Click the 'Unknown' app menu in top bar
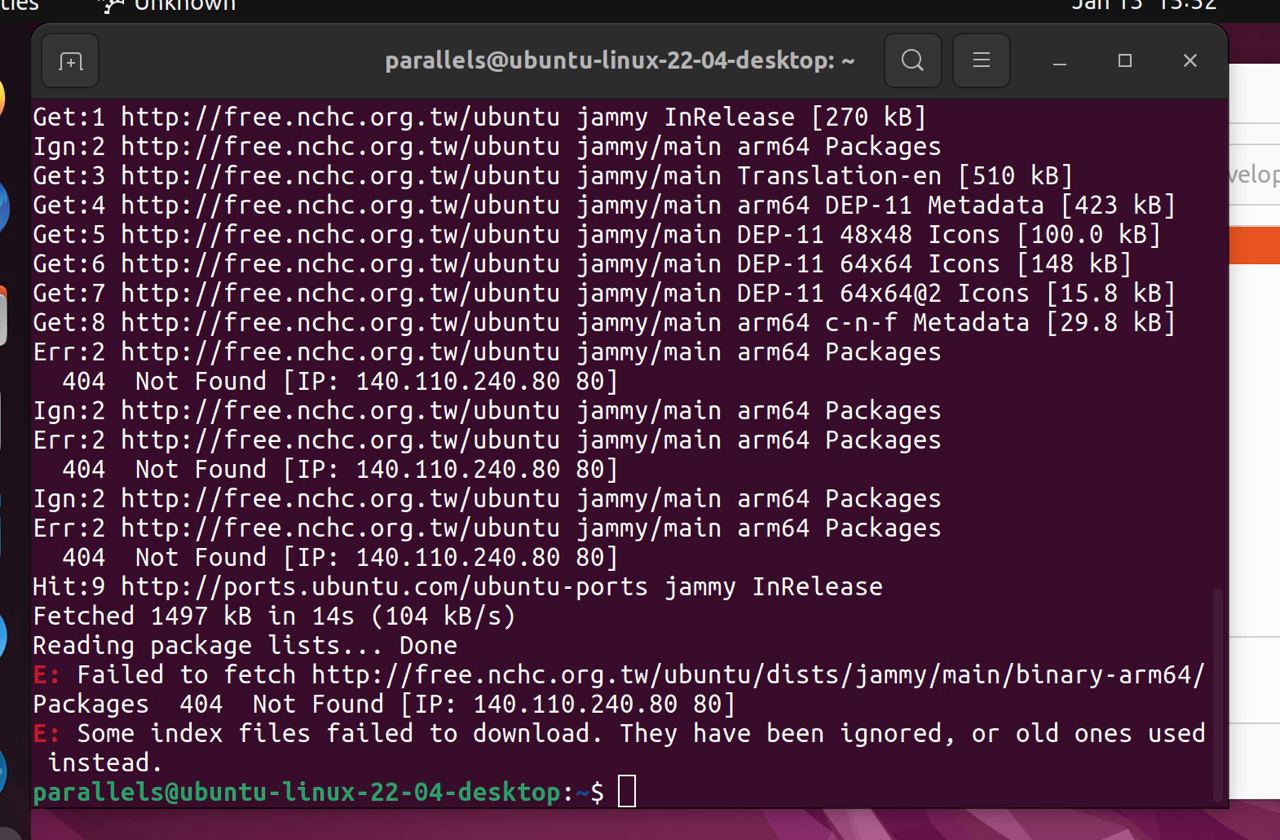 click(170, 5)
